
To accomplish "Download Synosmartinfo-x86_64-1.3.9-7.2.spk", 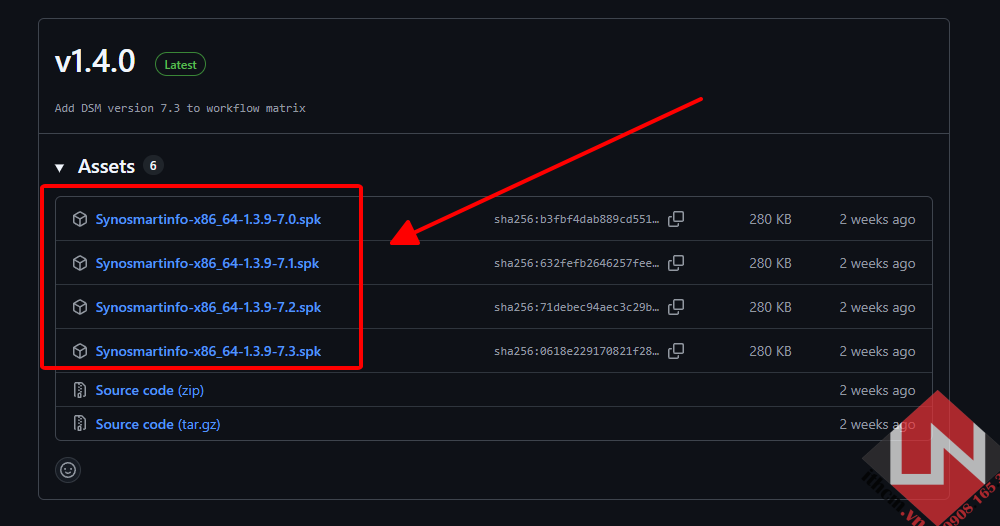I will click(208, 307).
